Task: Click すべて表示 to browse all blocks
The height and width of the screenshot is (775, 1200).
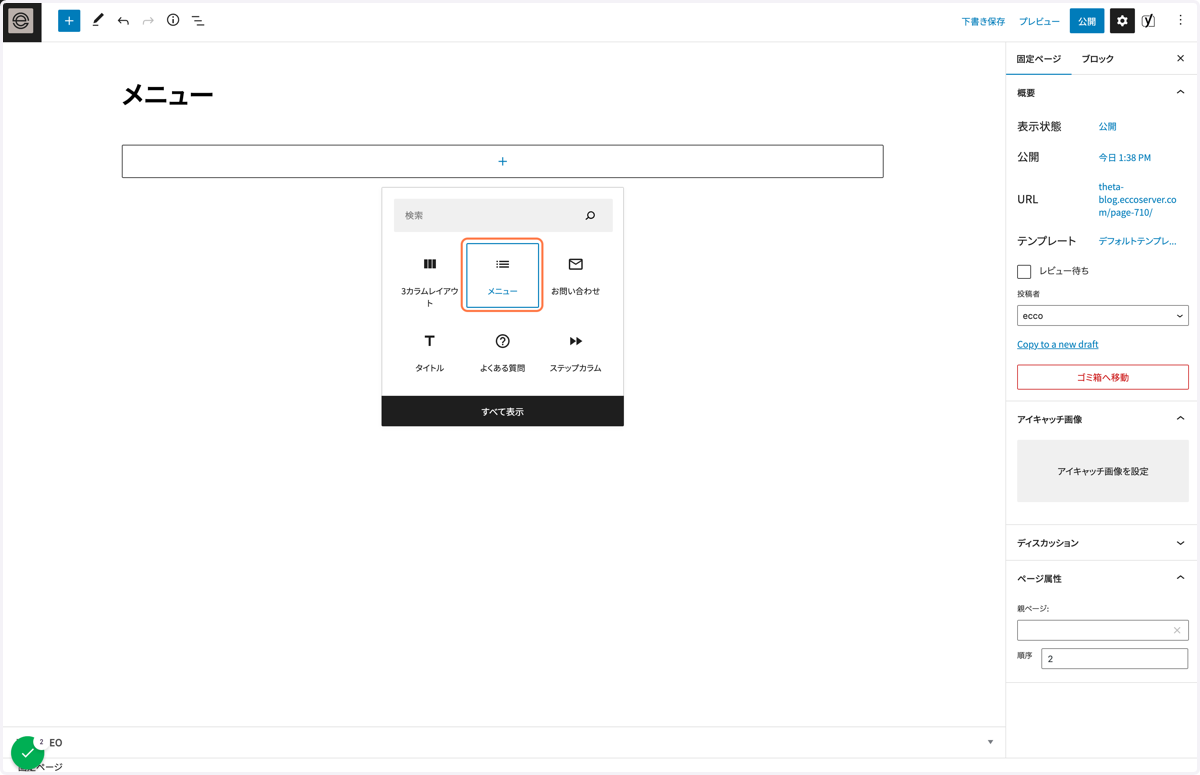Action: tap(503, 411)
